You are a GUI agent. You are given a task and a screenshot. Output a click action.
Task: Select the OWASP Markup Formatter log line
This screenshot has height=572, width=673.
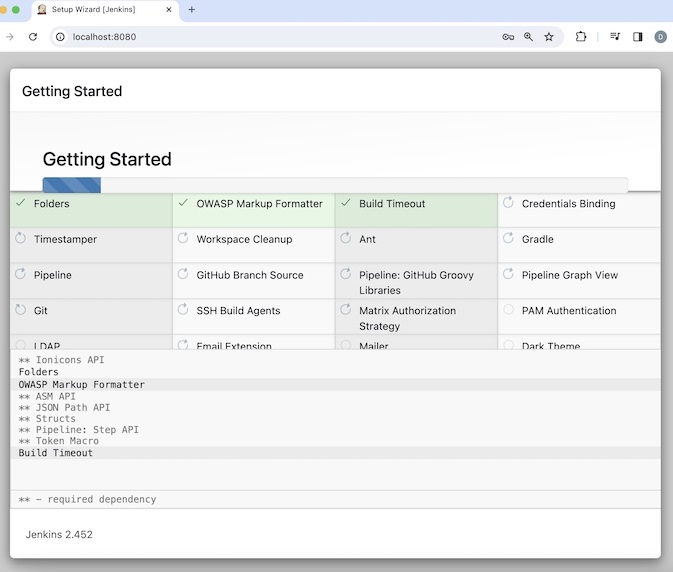(82, 385)
